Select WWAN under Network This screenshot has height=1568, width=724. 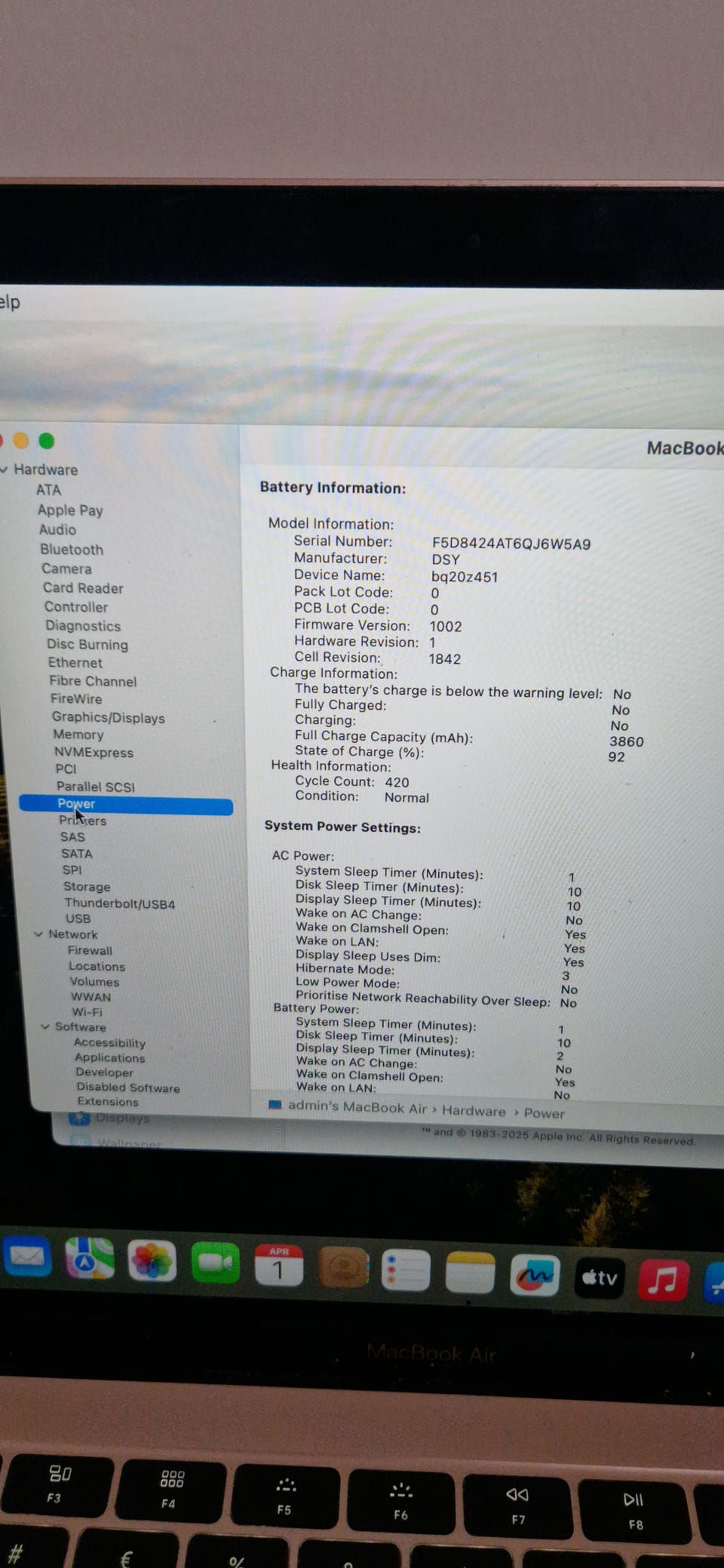(90, 996)
